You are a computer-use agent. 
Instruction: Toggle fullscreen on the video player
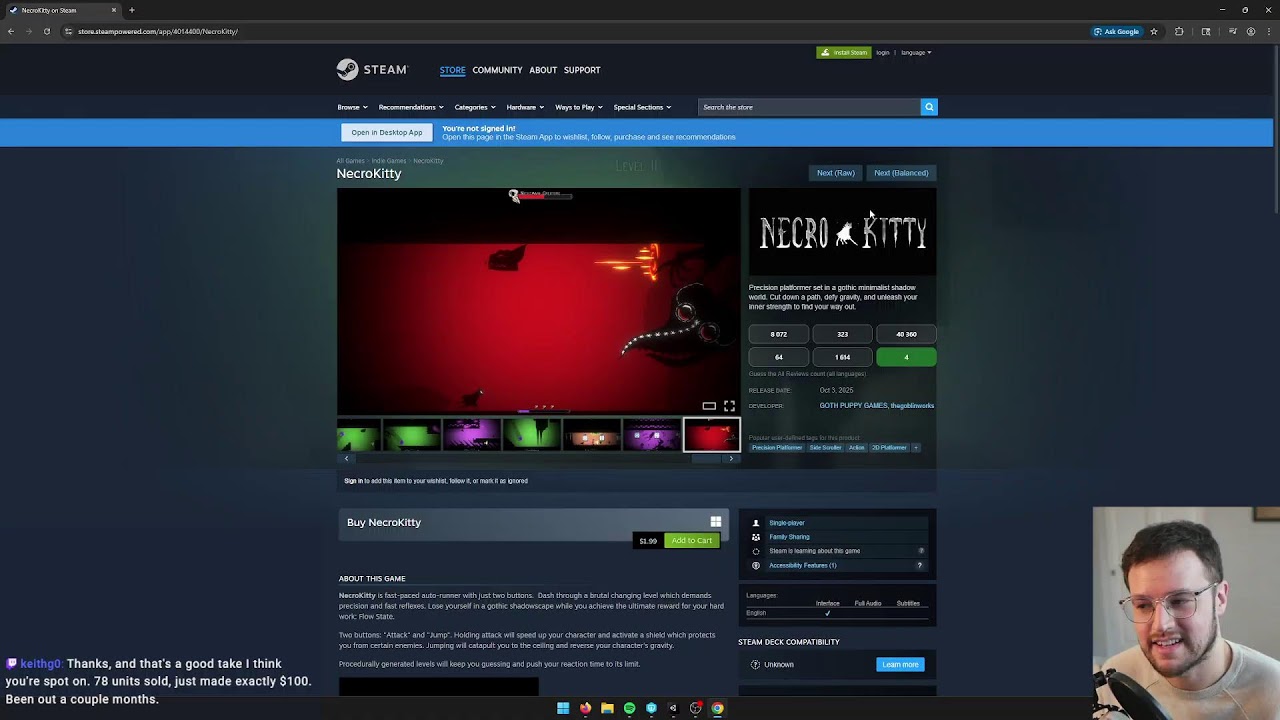[729, 406]
